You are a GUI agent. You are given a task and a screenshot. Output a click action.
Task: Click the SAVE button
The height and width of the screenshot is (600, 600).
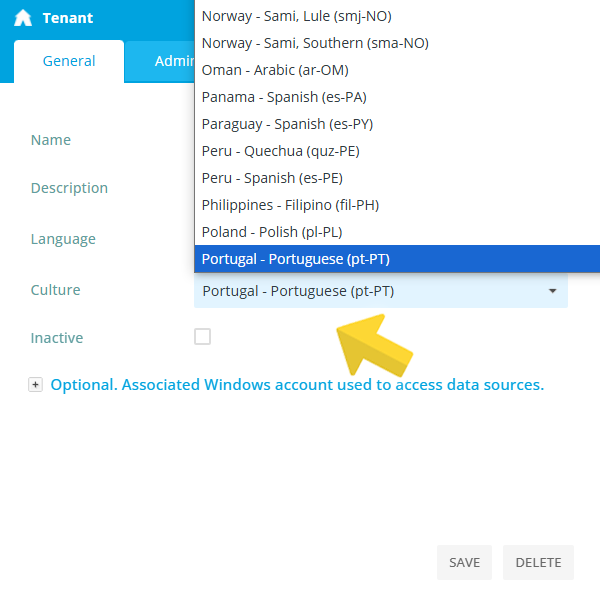pos(464,562)
